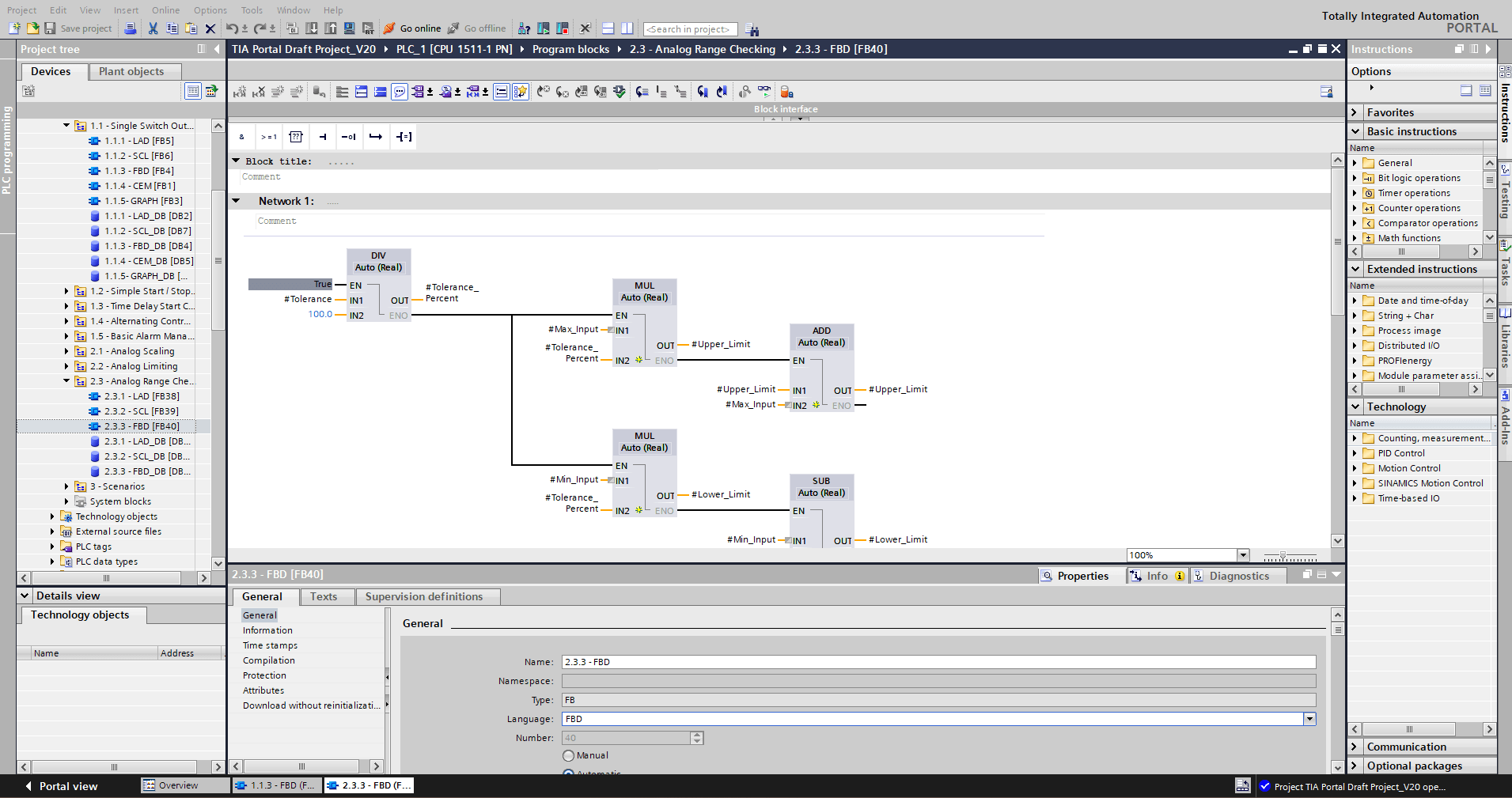
Task: Click the Cut scissors icon
Action: pyautogui.click(x=153, y=28)
